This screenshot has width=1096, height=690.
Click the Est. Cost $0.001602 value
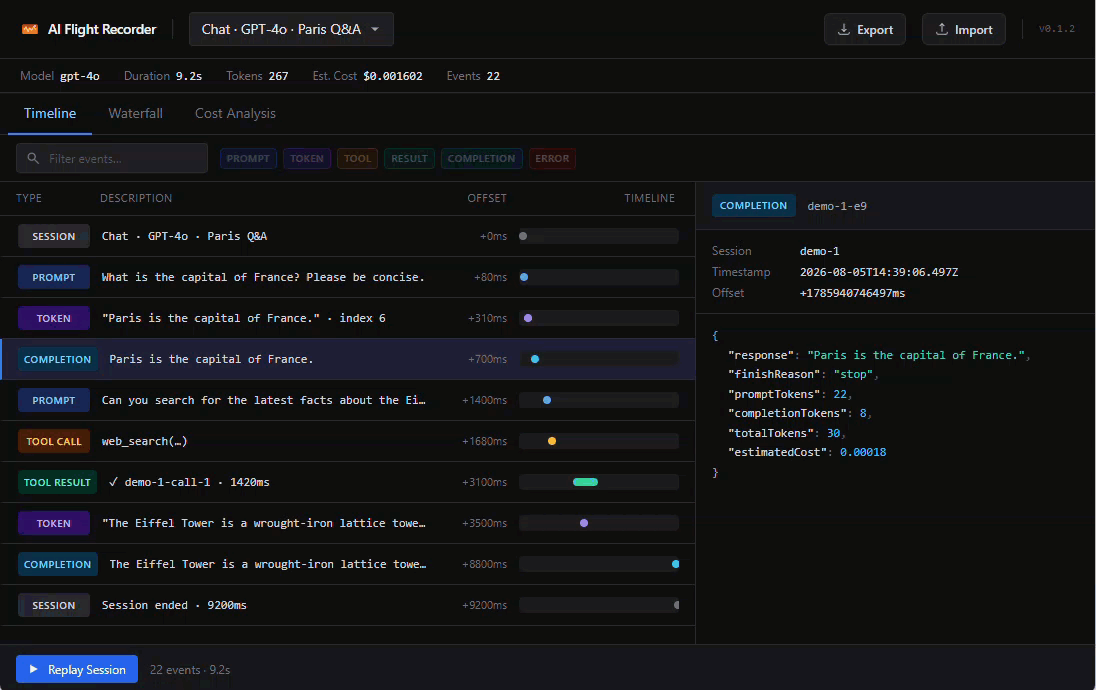[x=393, y=76]
